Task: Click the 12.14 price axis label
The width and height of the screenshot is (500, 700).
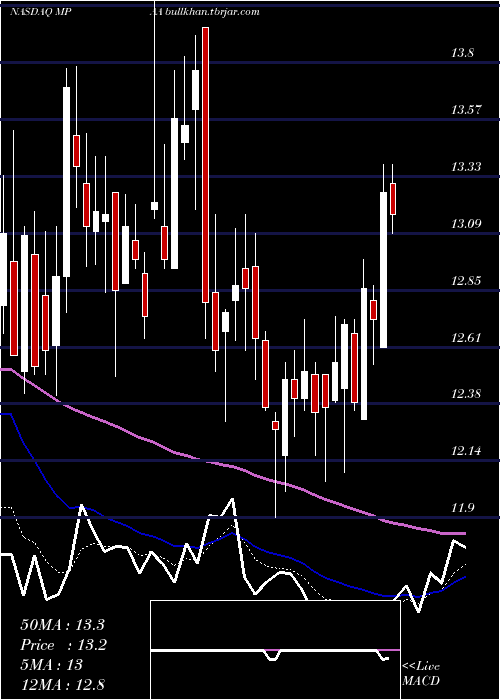Action: point(466,451)
